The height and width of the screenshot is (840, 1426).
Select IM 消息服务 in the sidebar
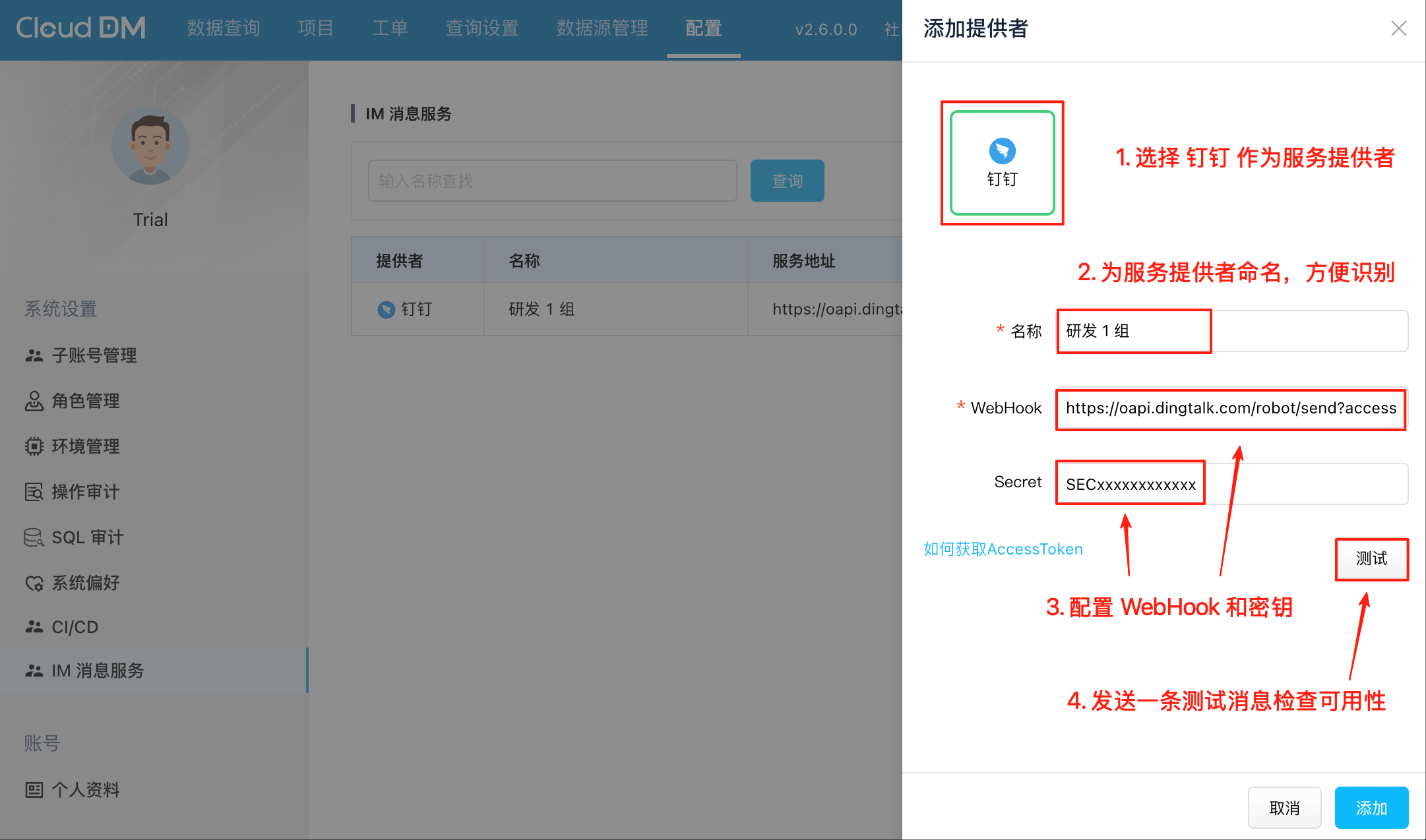97,671
